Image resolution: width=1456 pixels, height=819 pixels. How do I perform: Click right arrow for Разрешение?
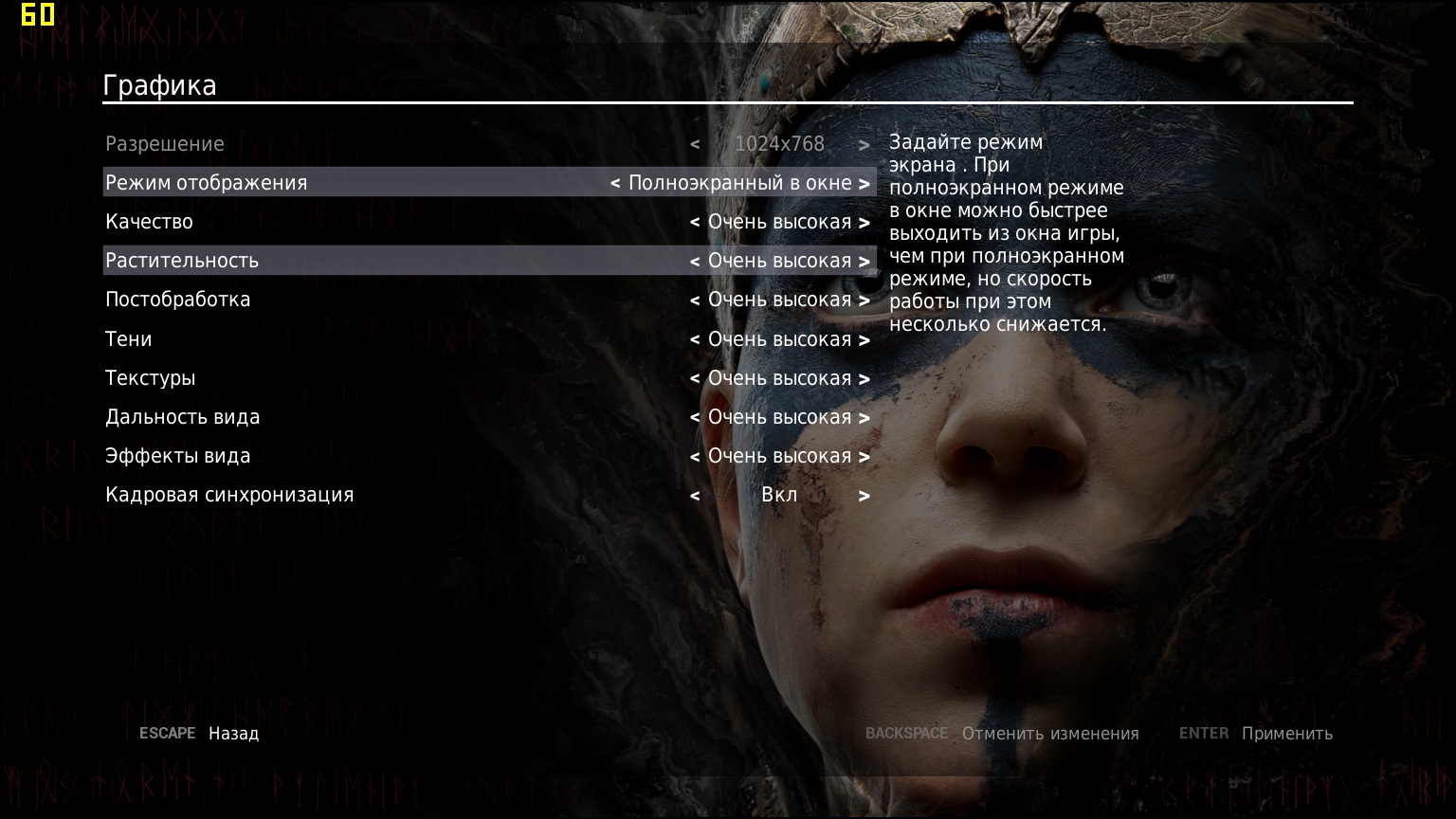(x=864, y=145)
